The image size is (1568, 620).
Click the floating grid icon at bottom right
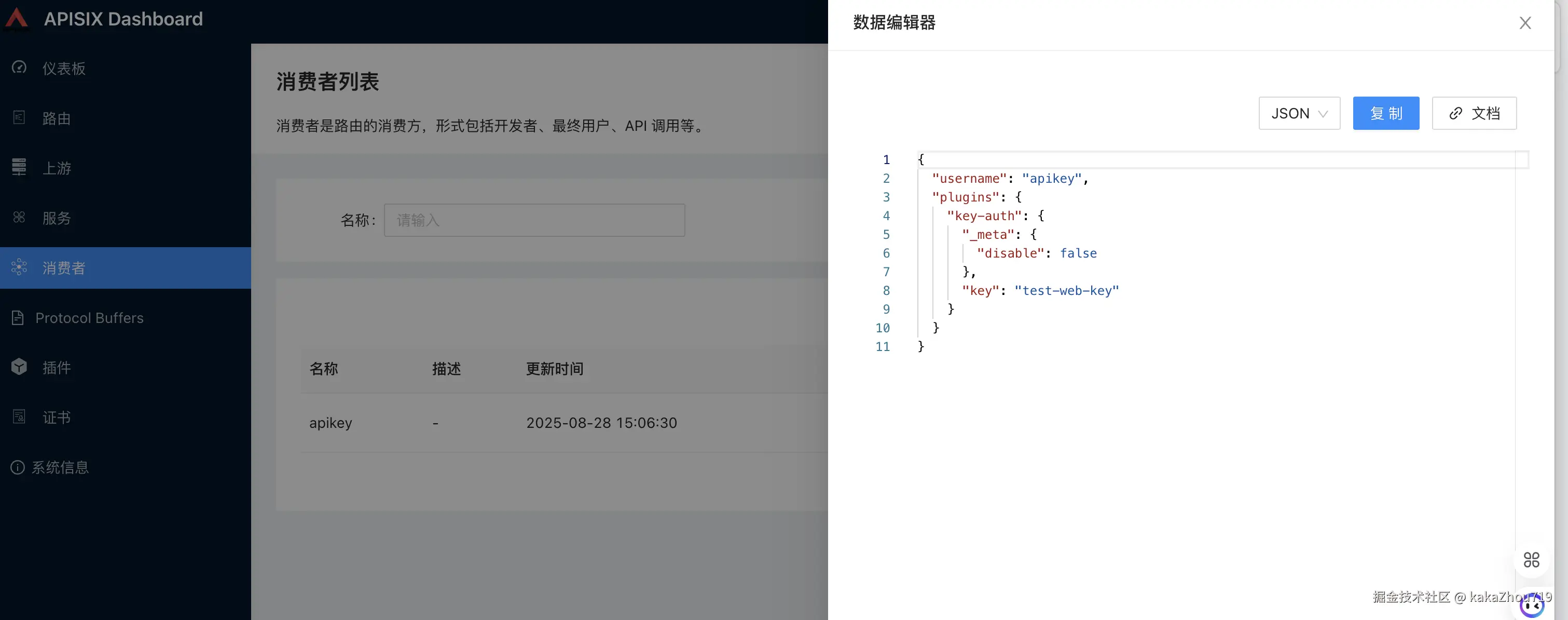(1532, 560)
